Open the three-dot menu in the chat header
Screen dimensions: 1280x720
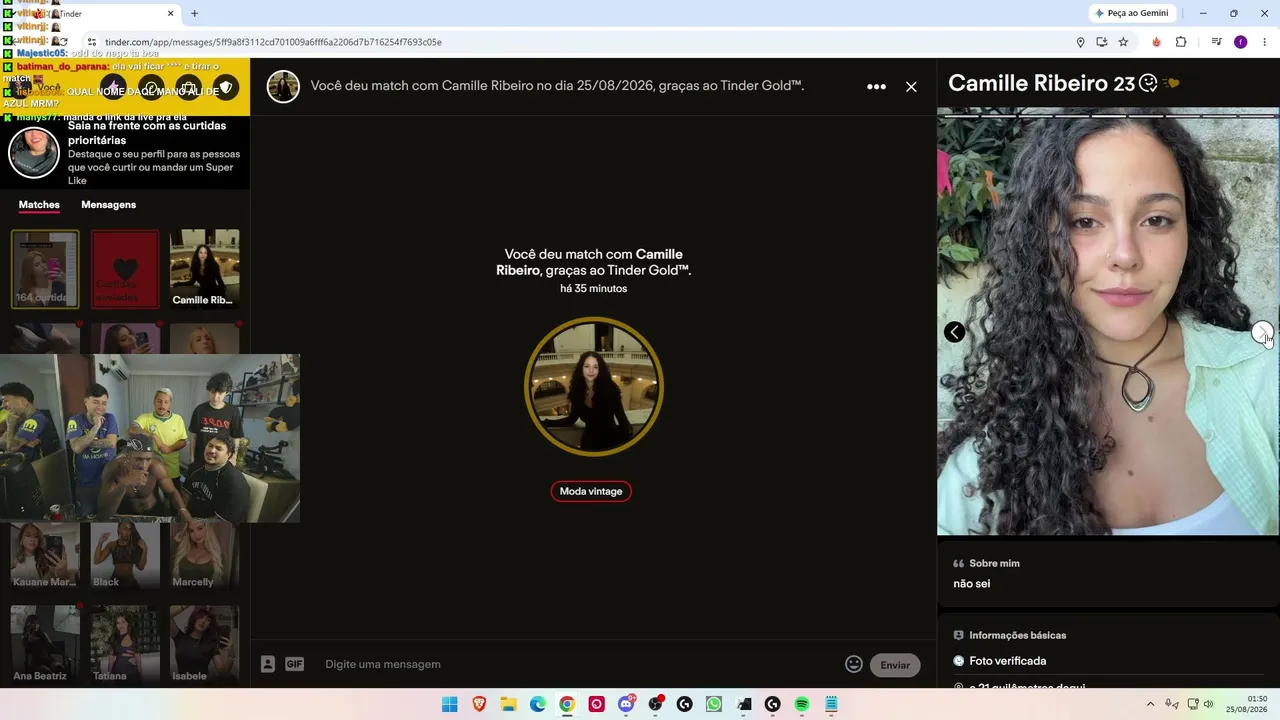tap(876, 87)
